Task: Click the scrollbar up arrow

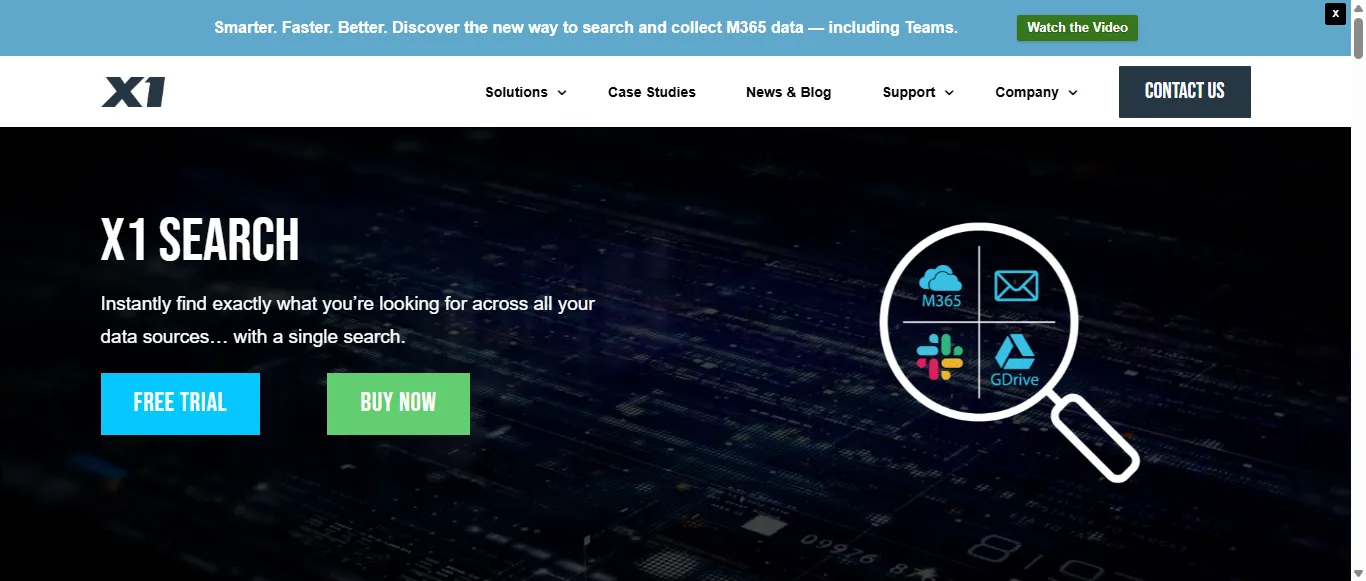Action: click(1358, 6)
